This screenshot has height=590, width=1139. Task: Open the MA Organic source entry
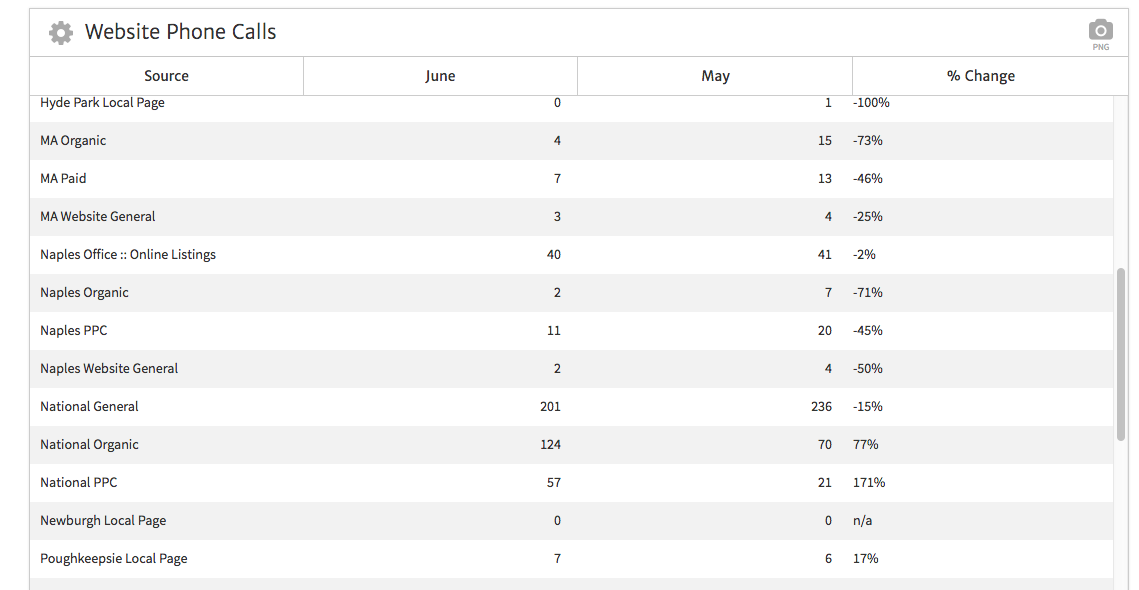point(73,140)
